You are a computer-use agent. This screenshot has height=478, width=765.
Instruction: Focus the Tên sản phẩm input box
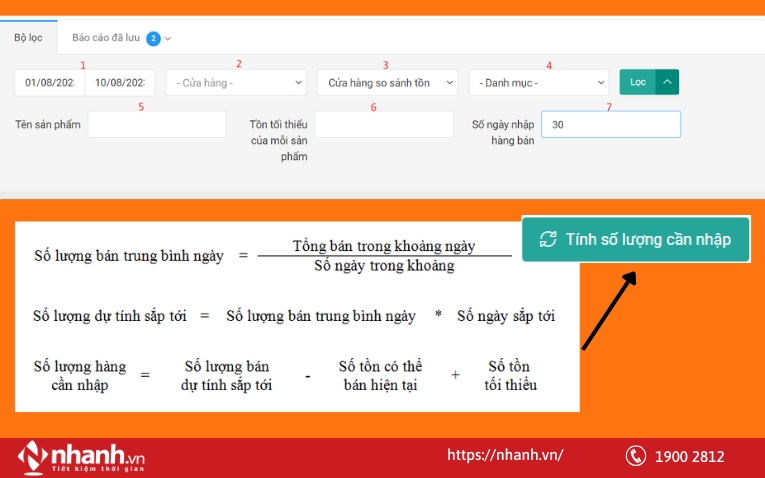(157, 124)
